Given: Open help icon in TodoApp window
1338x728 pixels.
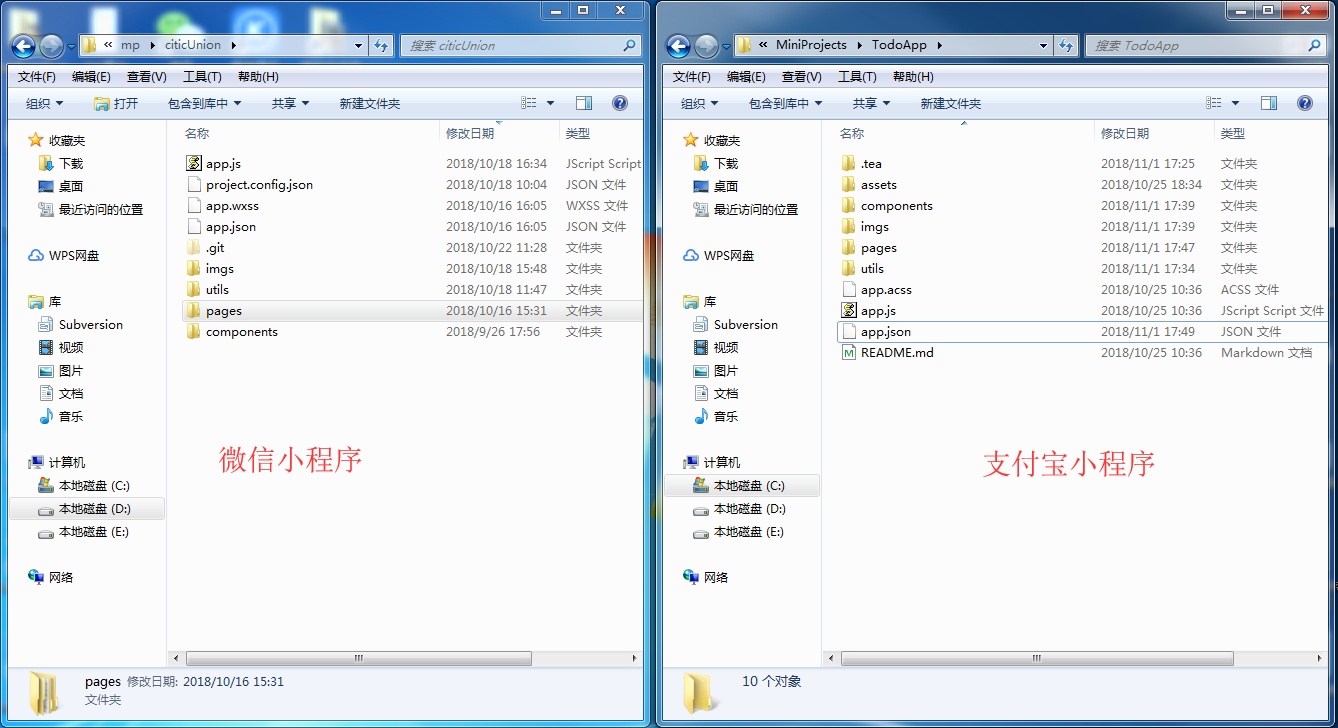Looking at the screenshot, I should point(1305,103).
